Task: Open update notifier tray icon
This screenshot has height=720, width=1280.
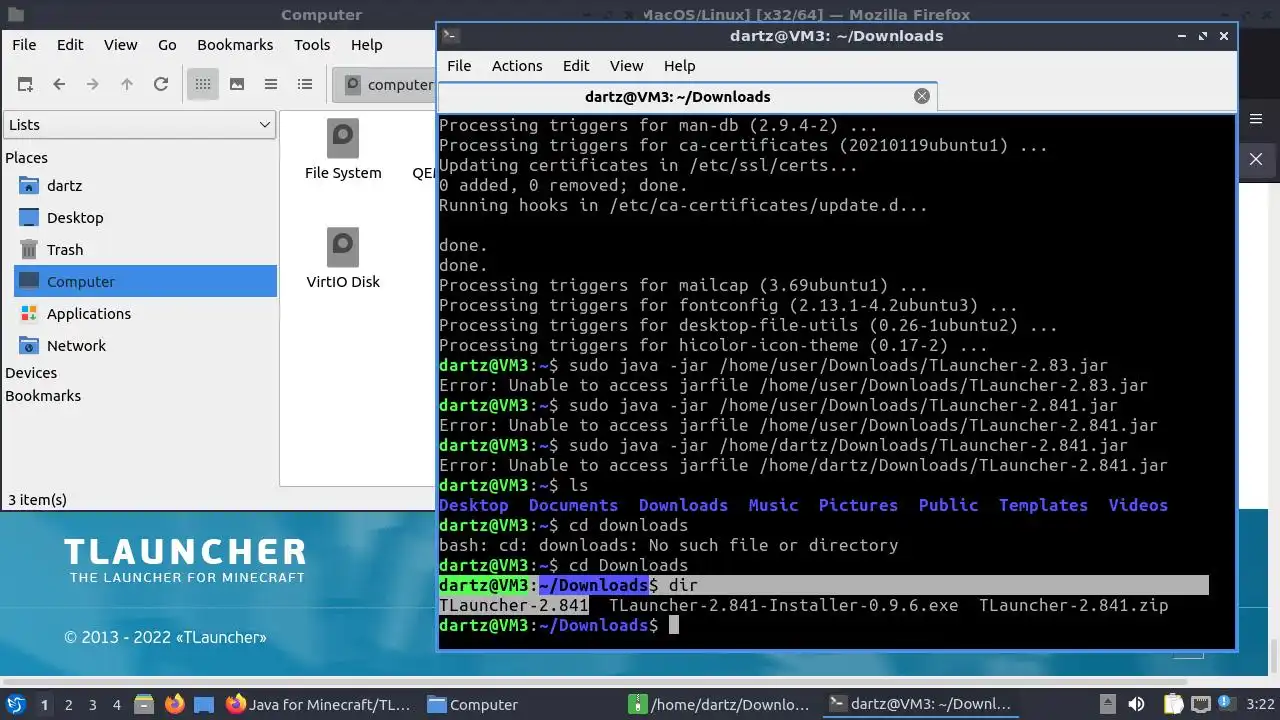Action: coord(1228,705)
